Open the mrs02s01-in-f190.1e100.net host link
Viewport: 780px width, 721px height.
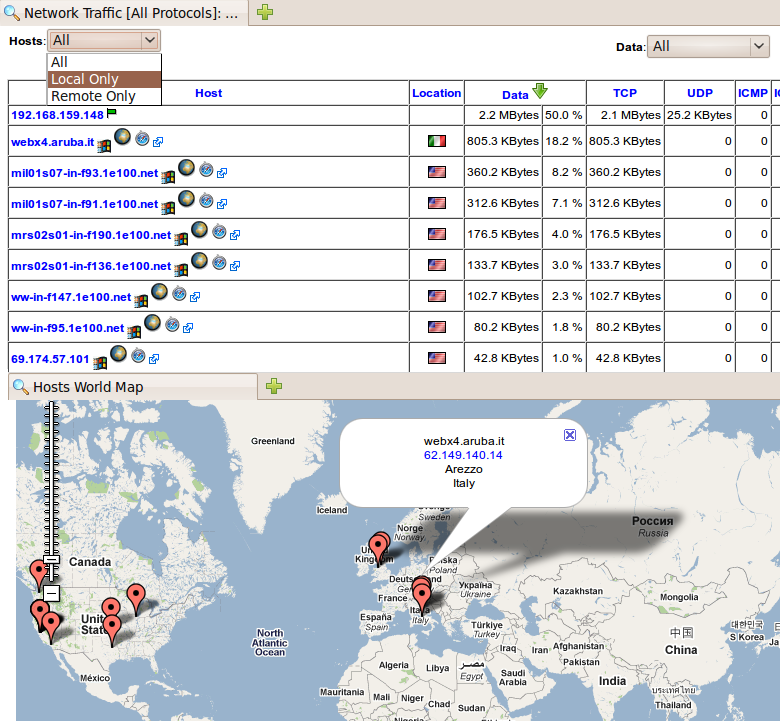coord(91,235)
